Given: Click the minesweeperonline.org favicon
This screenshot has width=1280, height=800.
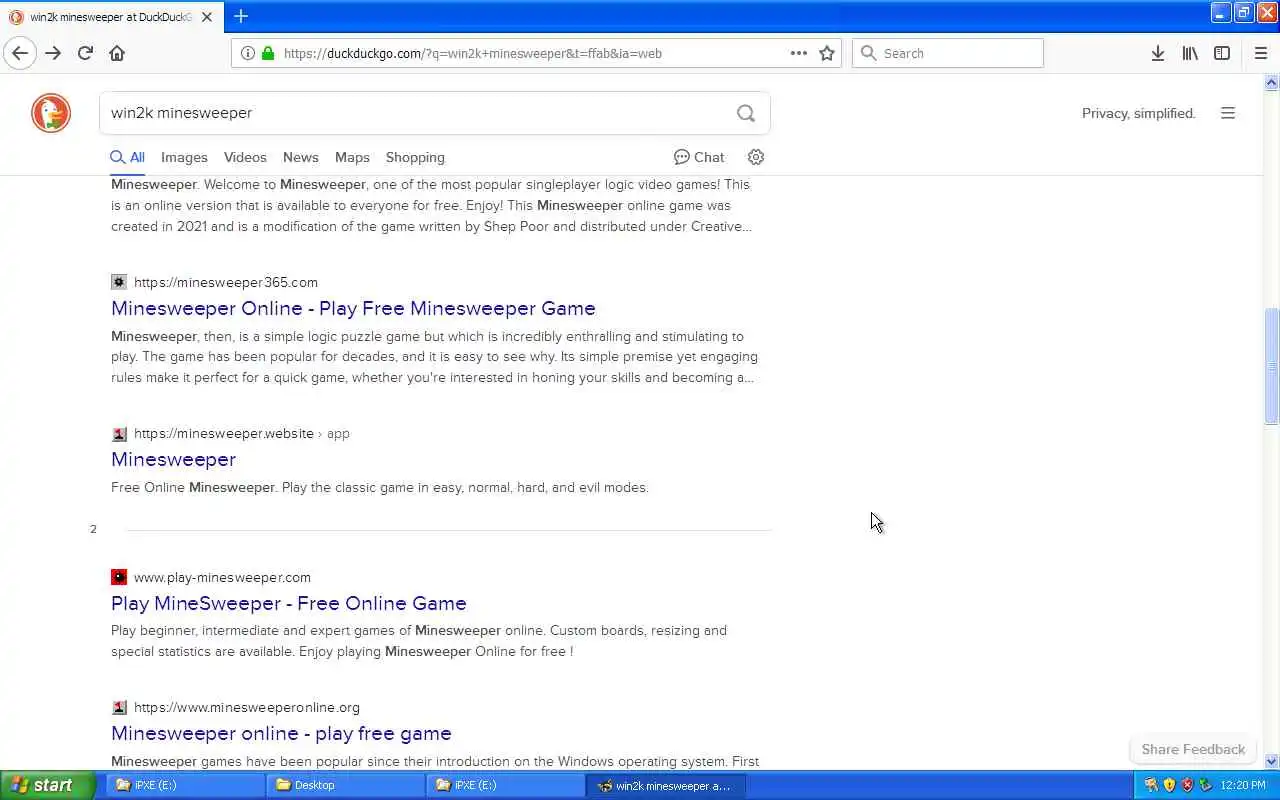Looking at the screenshot, I should click(x=119, y=707).
